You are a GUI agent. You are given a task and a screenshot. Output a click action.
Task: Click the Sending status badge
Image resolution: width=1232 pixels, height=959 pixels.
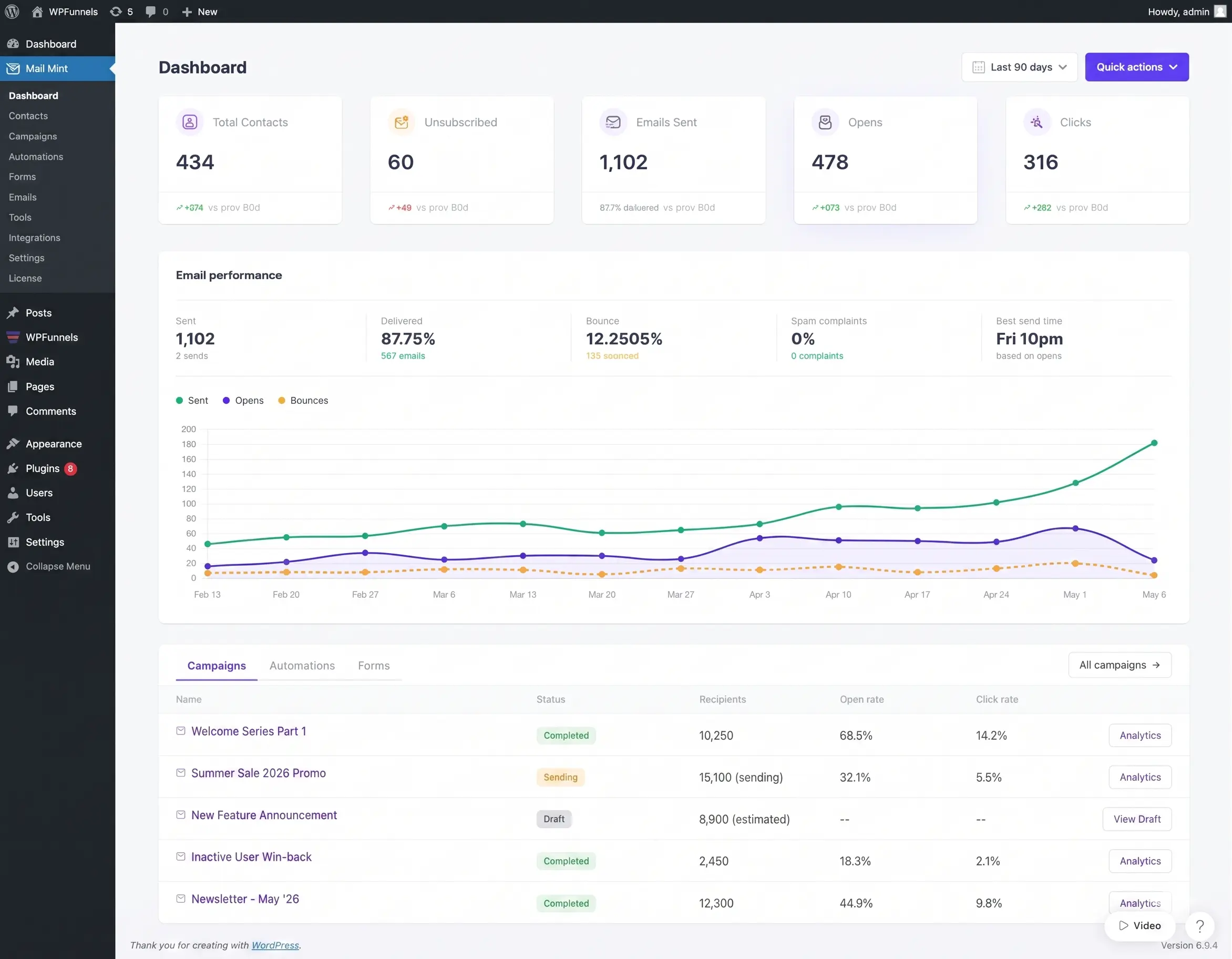click(560, 777)
